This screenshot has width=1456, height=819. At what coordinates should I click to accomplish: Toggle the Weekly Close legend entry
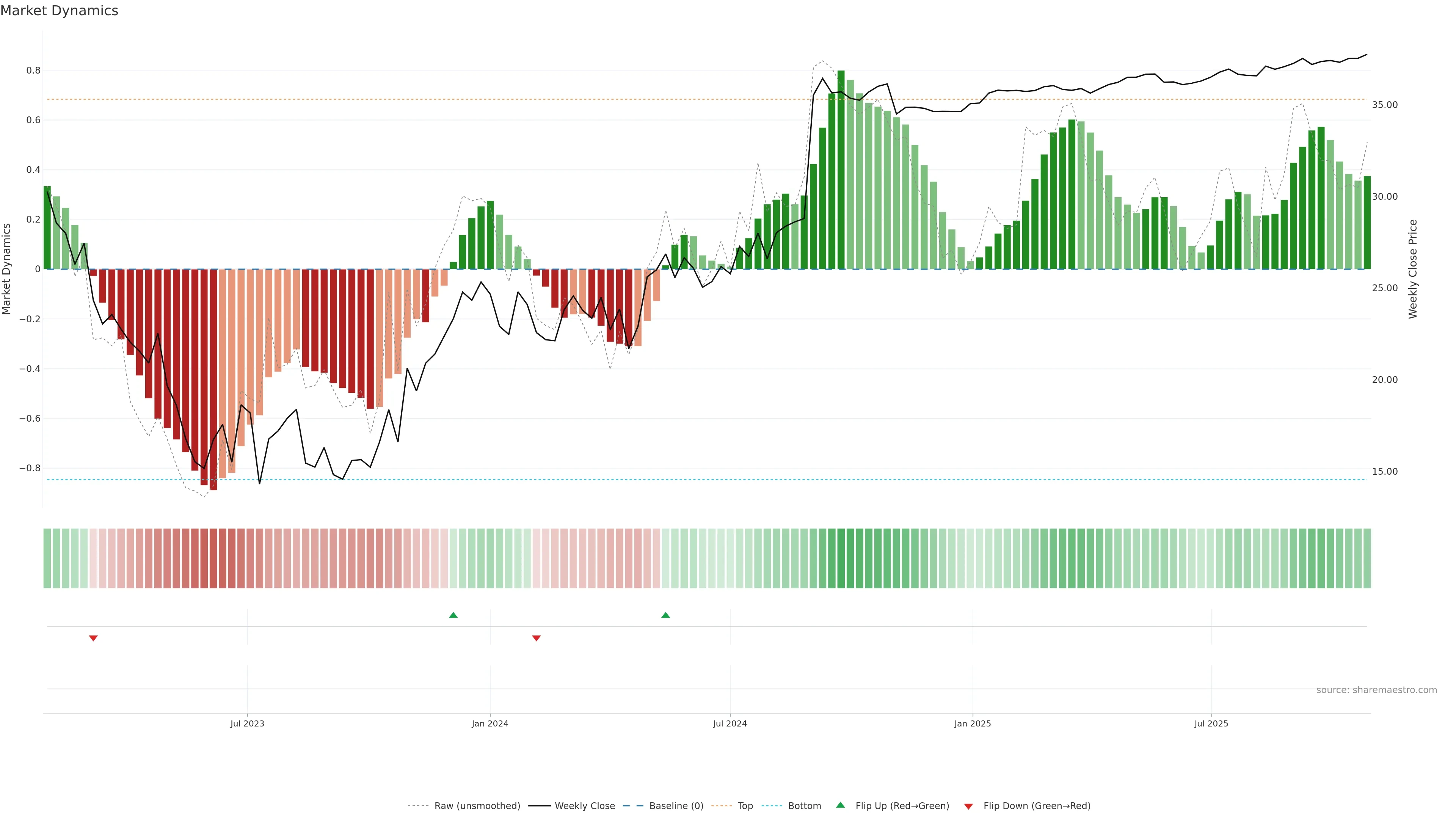[x=584, y=806]
